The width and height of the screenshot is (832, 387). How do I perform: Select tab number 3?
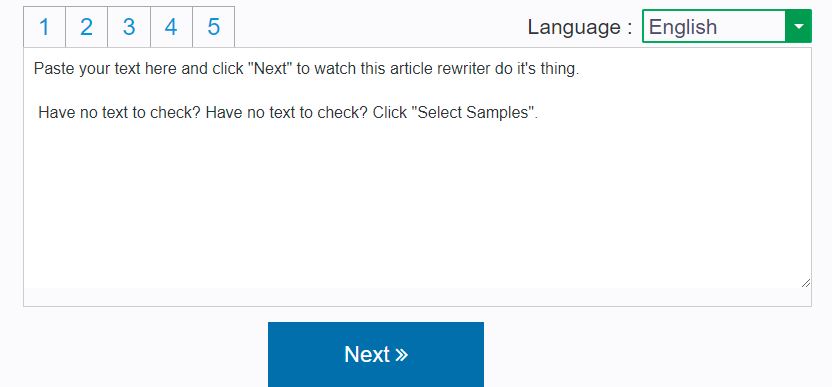tap(129, 27)
